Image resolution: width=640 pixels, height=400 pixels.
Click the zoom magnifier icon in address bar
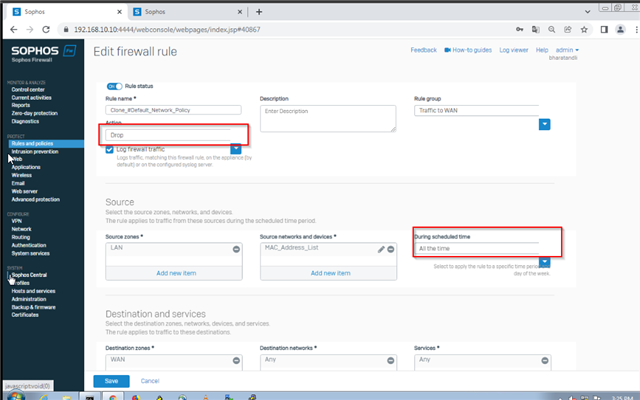click(x=551, y=29)
